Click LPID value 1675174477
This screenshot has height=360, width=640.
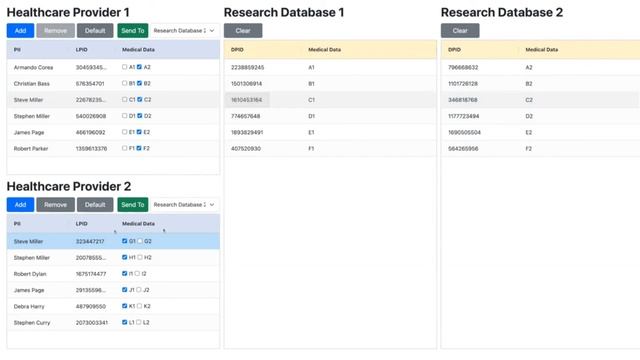point(91,274)
